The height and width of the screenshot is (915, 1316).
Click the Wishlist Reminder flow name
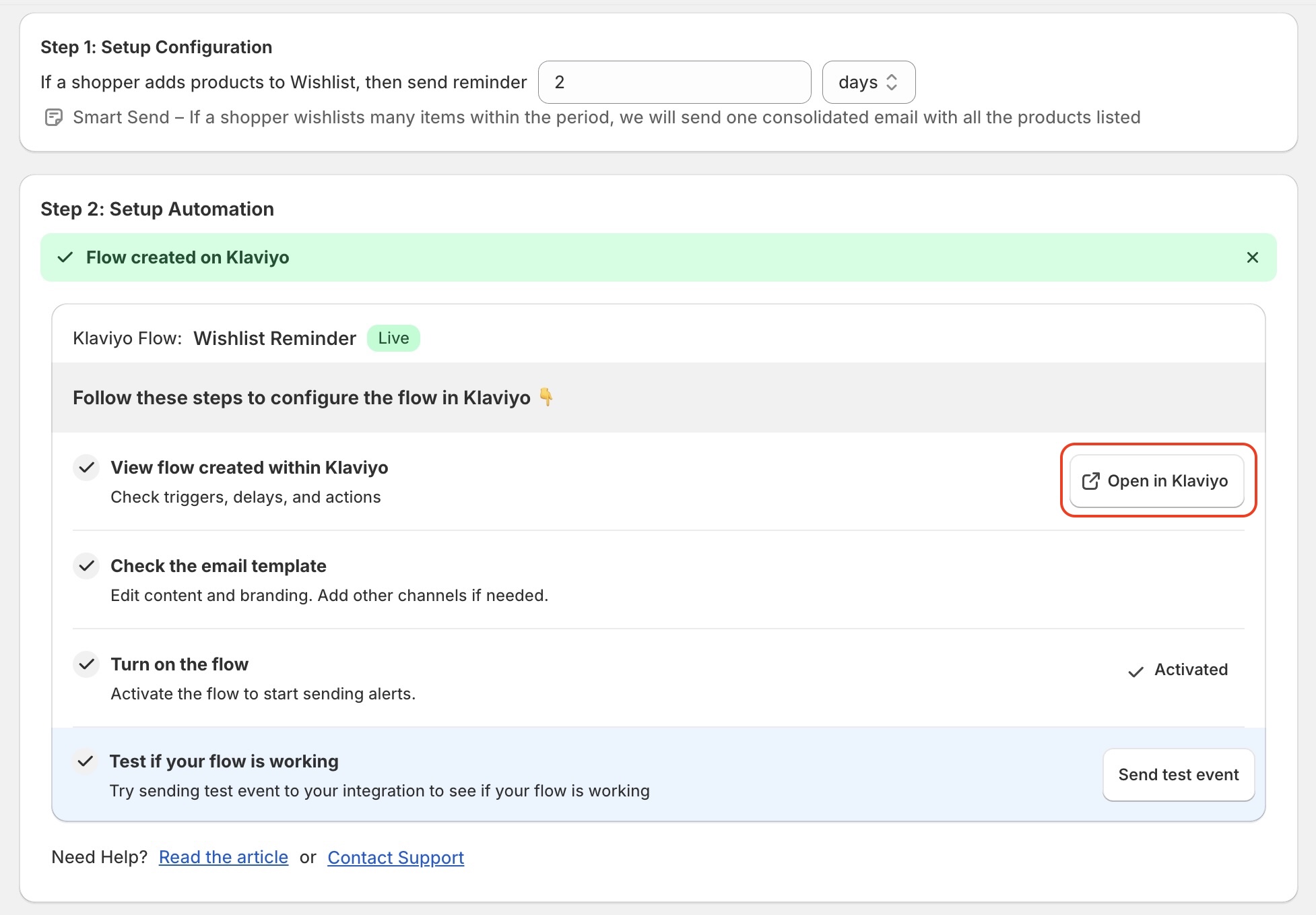[x=275, y=338]
